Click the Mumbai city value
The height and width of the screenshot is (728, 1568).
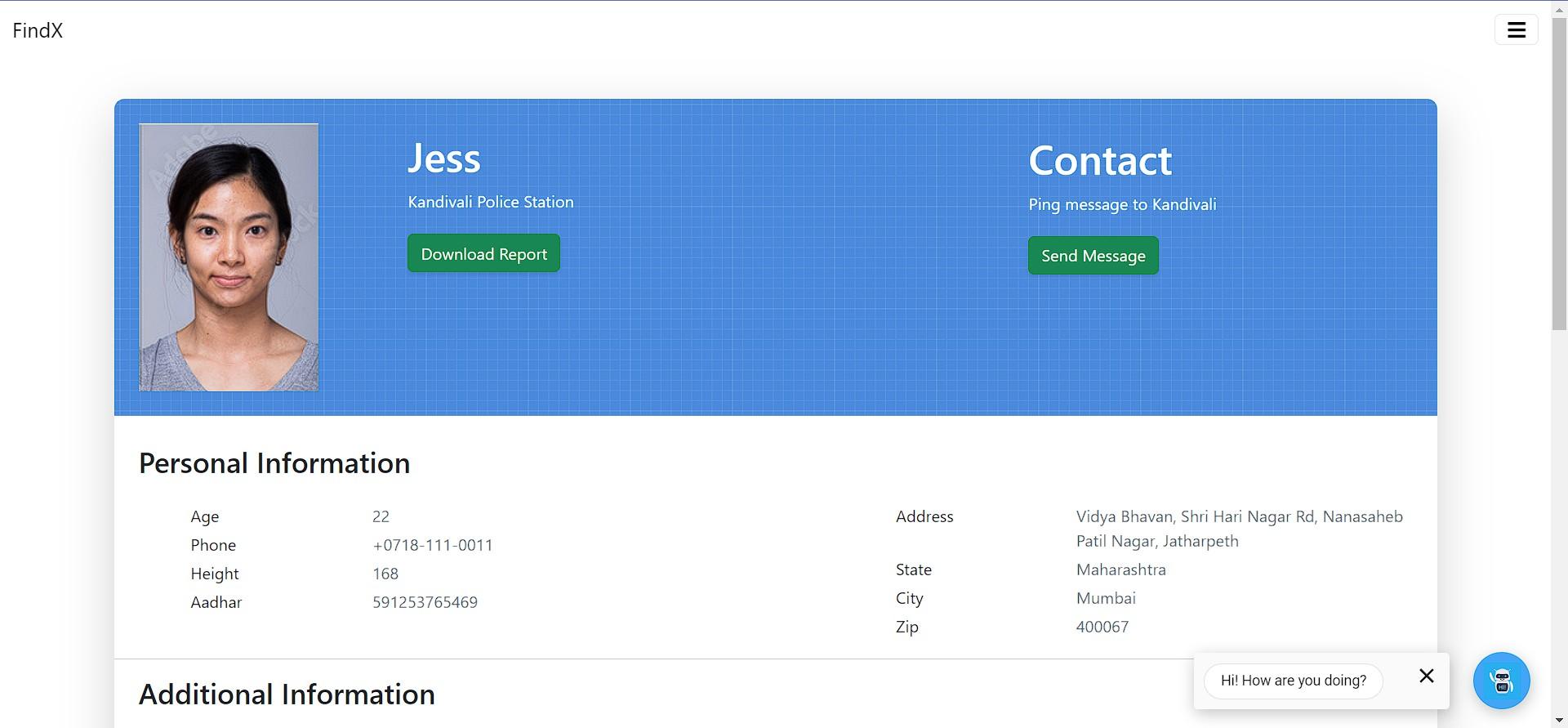point(1105,598)
